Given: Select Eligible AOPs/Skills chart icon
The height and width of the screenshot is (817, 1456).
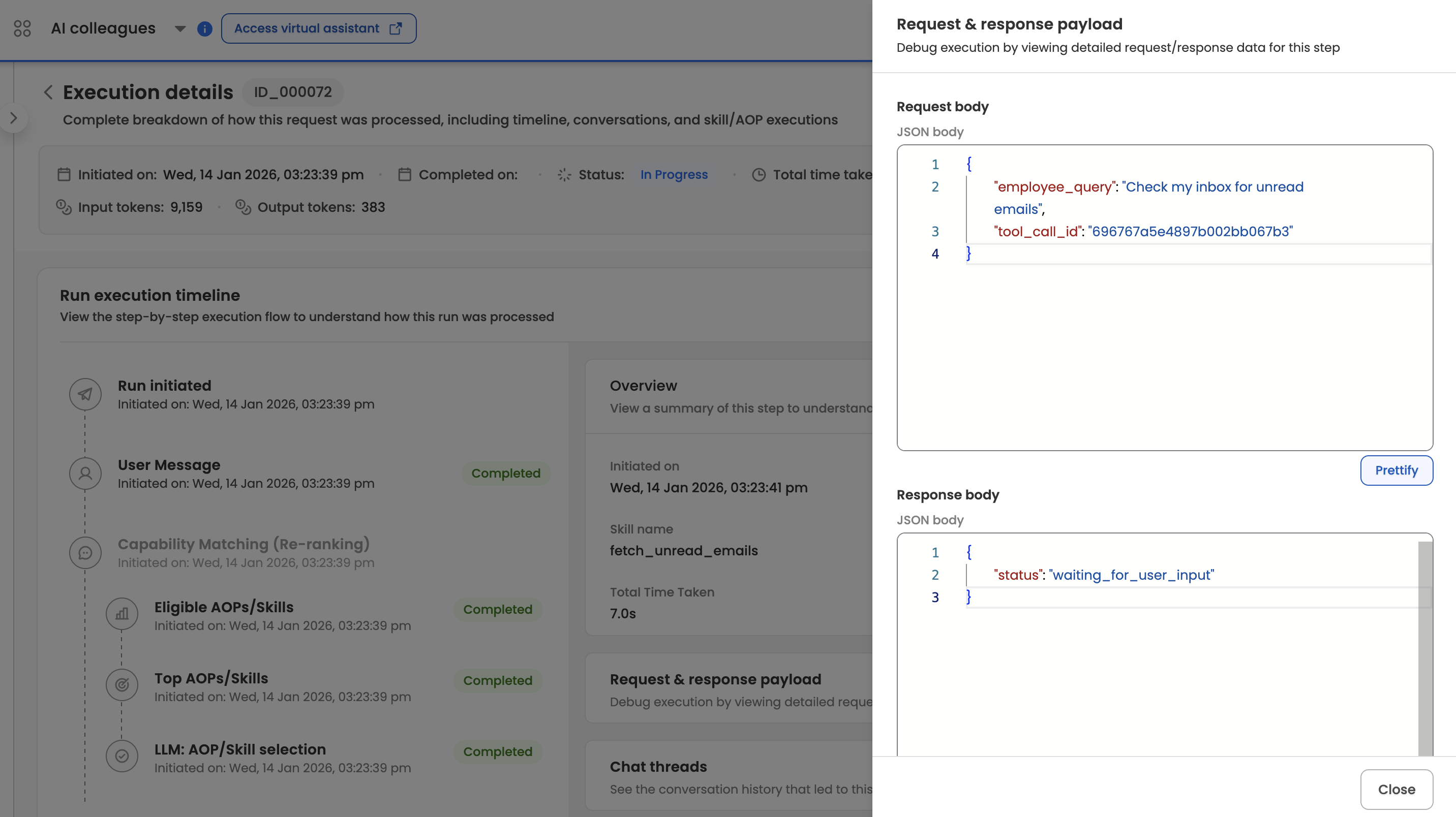Looking at the screenshot, I should tap(122, 614).
